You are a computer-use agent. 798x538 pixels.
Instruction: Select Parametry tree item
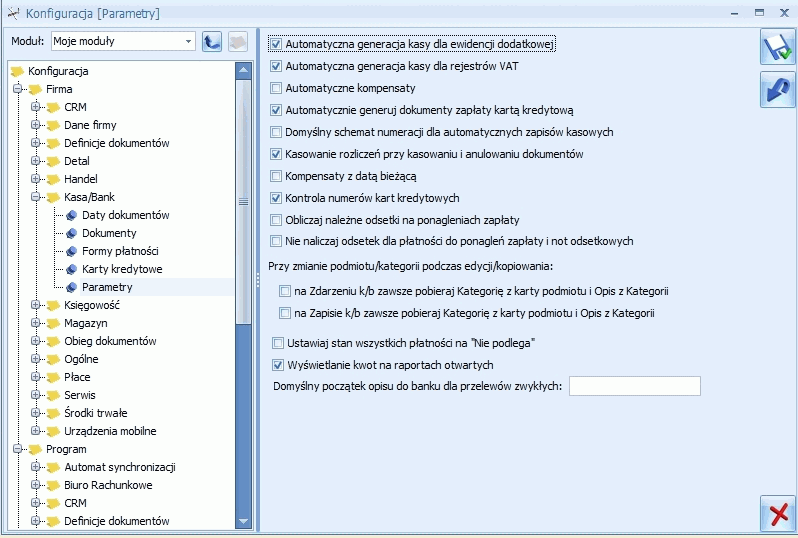[x=107, y=287]
